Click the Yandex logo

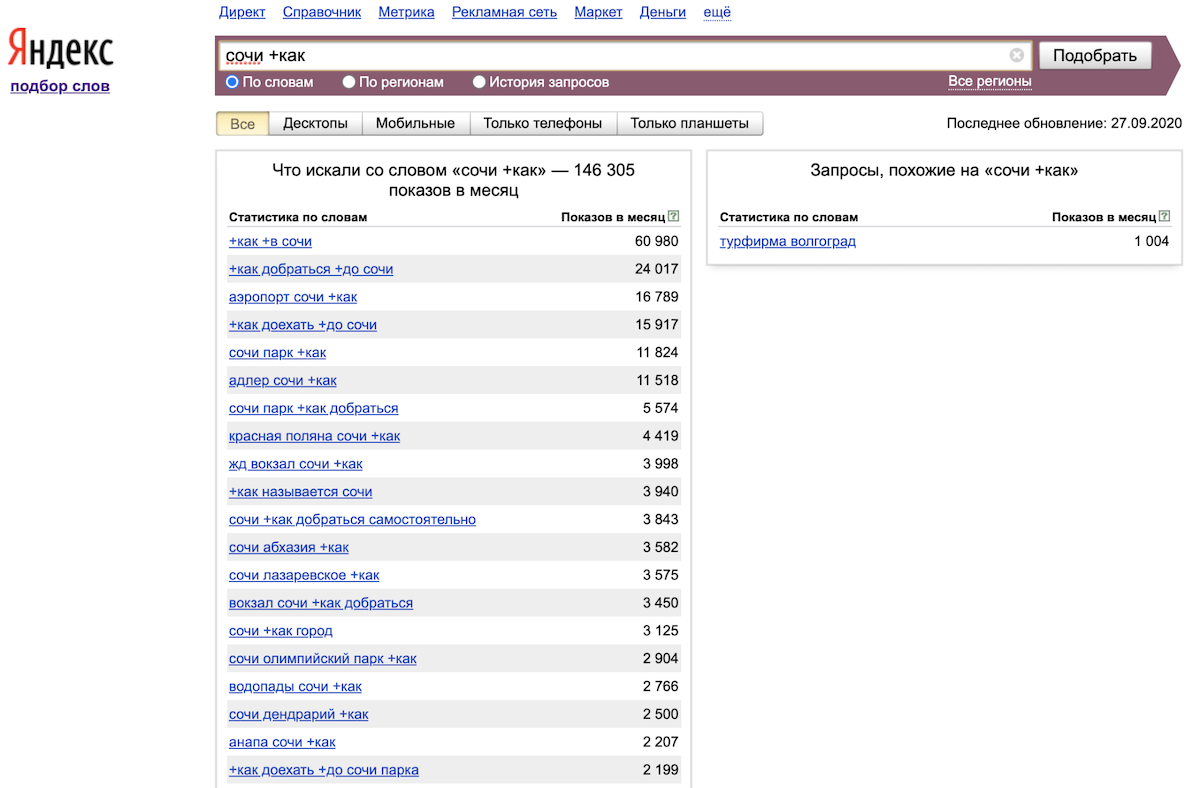click(x=60, y=48)
